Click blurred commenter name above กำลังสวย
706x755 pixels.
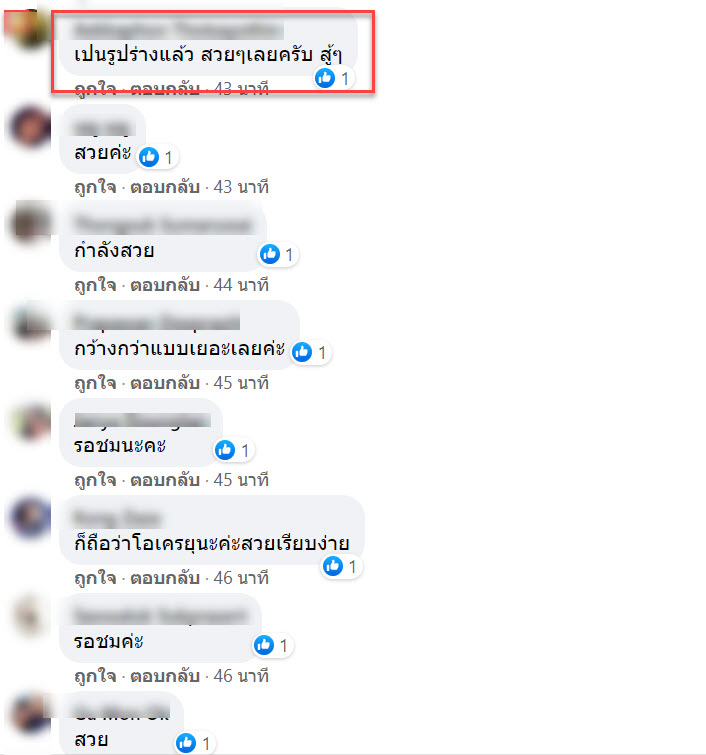[x=164, y=225]
